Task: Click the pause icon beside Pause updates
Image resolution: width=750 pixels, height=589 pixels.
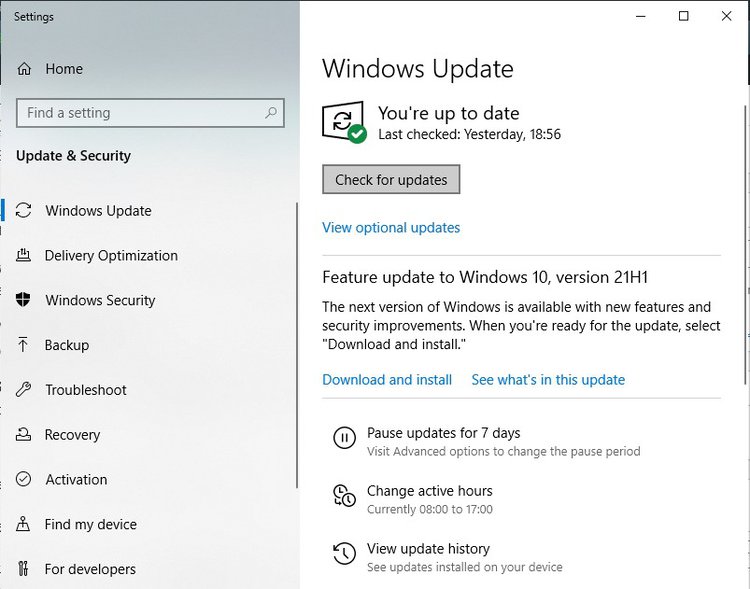Action: (344, 437)
